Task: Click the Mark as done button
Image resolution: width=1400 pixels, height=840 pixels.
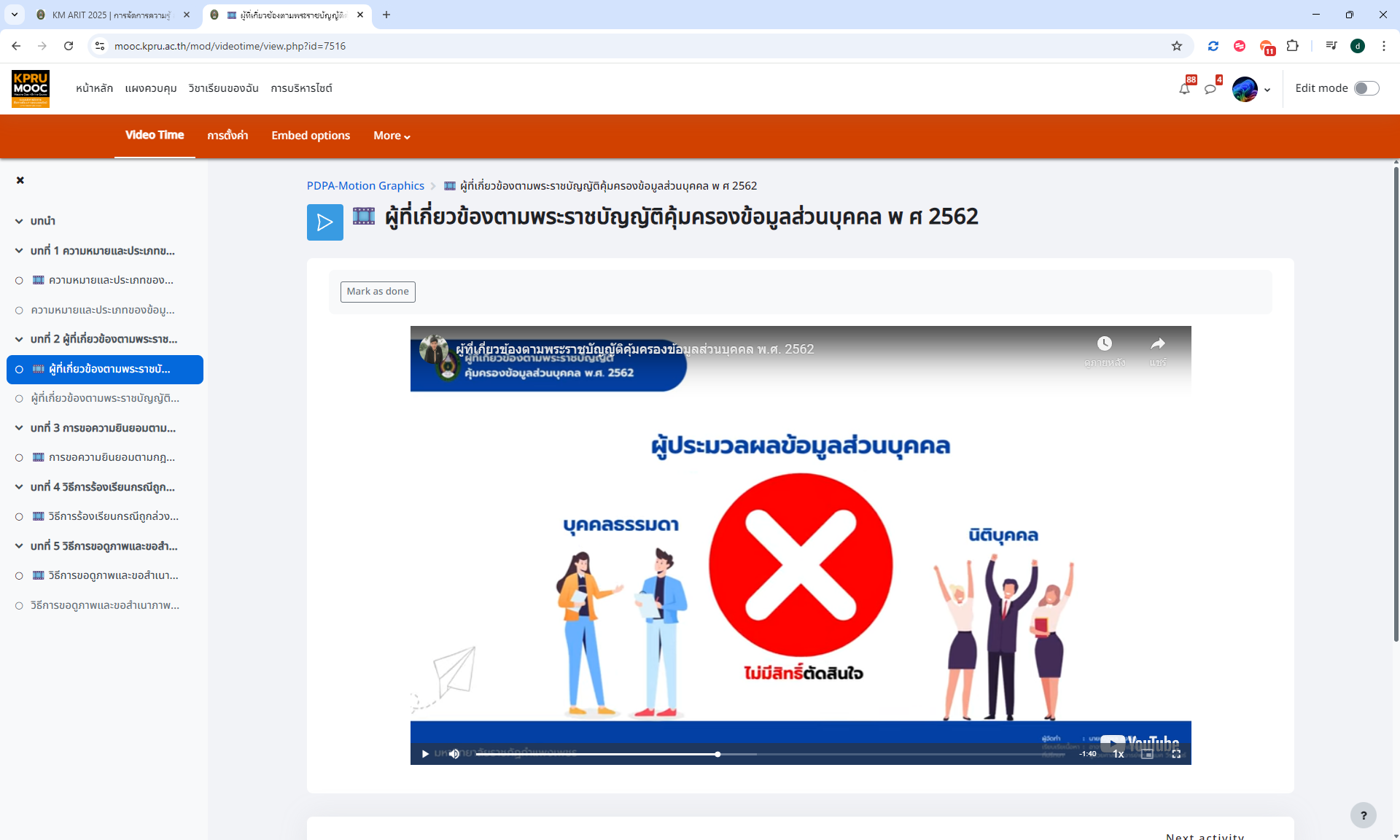Action: click(x=377, y=291)
